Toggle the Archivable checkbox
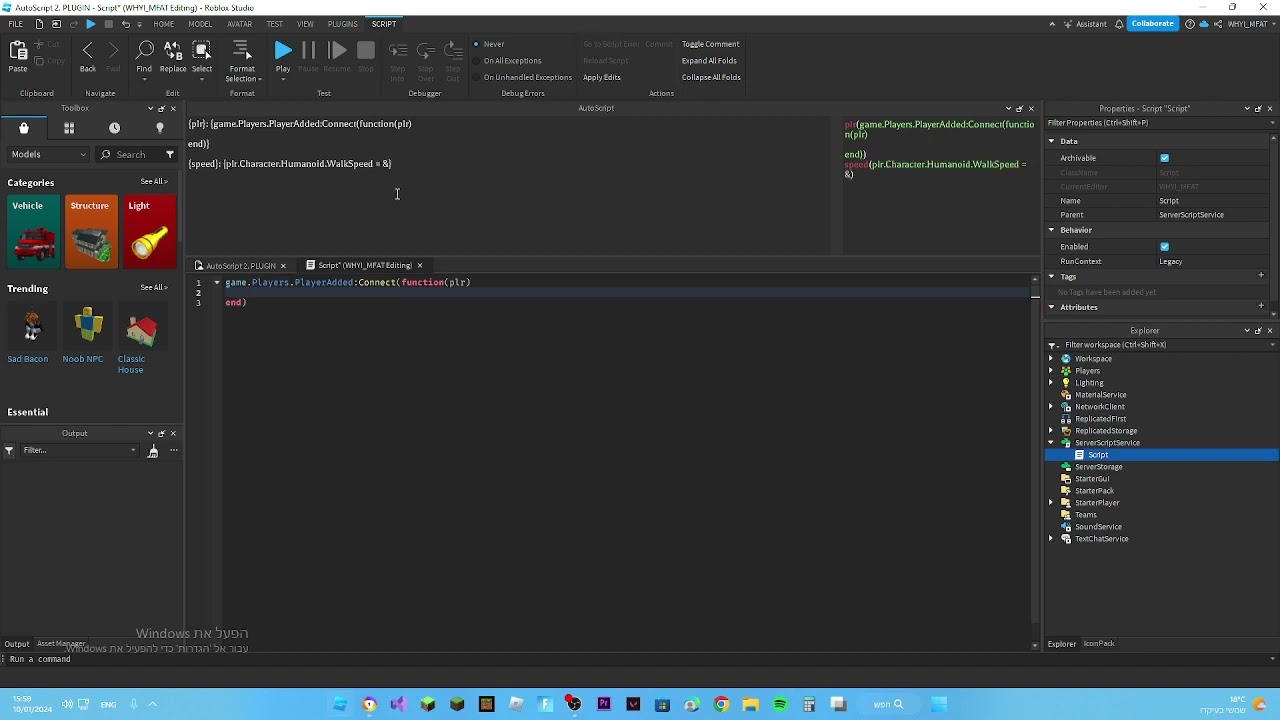This screenshot has width=1280, height=720. (1164, 158)
